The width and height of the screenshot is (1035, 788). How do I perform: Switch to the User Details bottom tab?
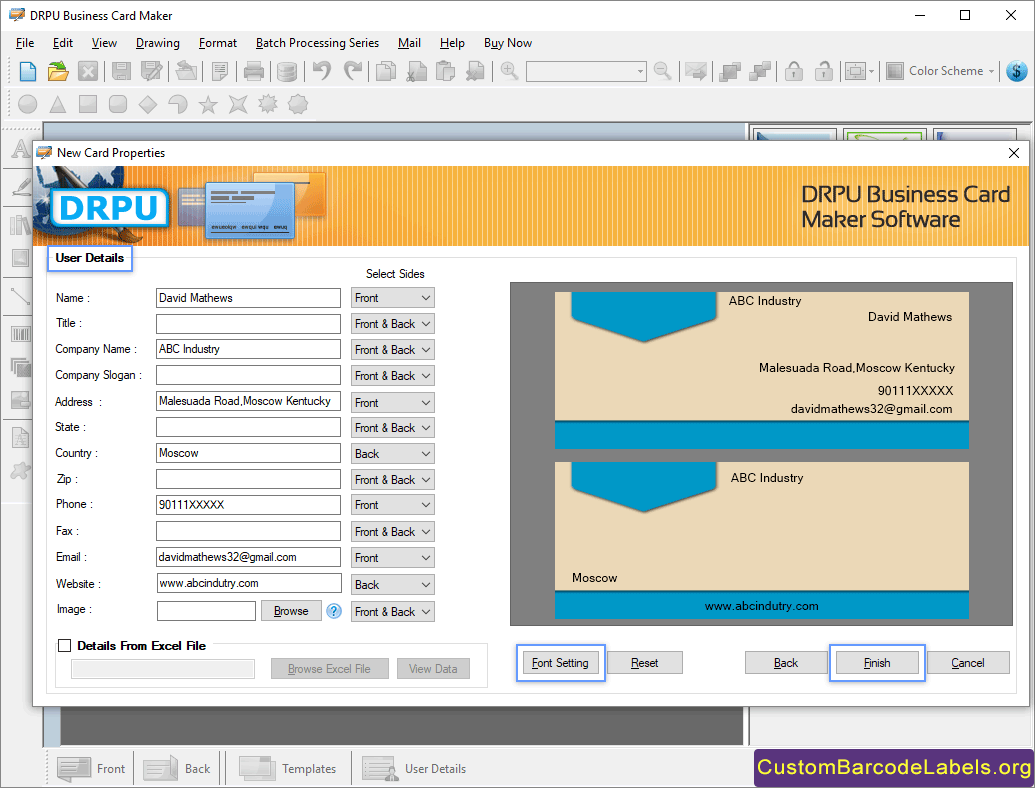[415, 769]
